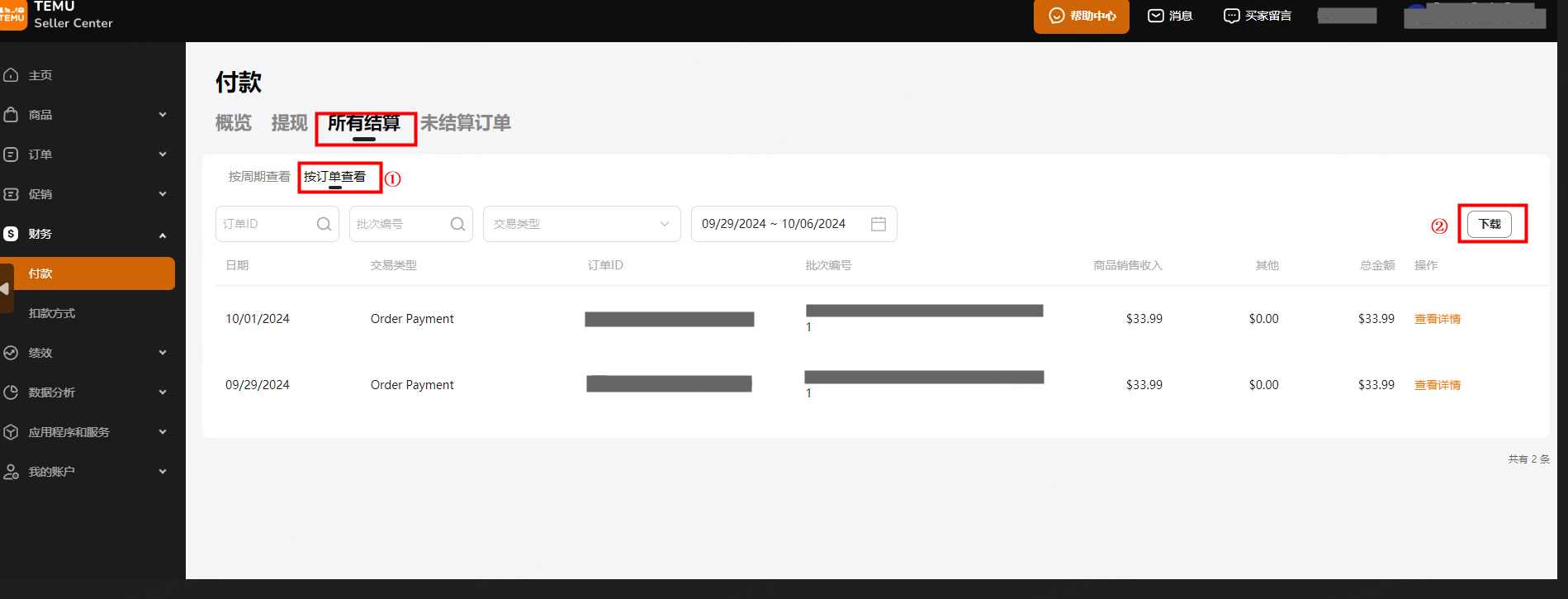Click the search icon in 订单ID field
Image resolution: width=1568 pixels, height=599 pixels.
click(x=324, y=224)
